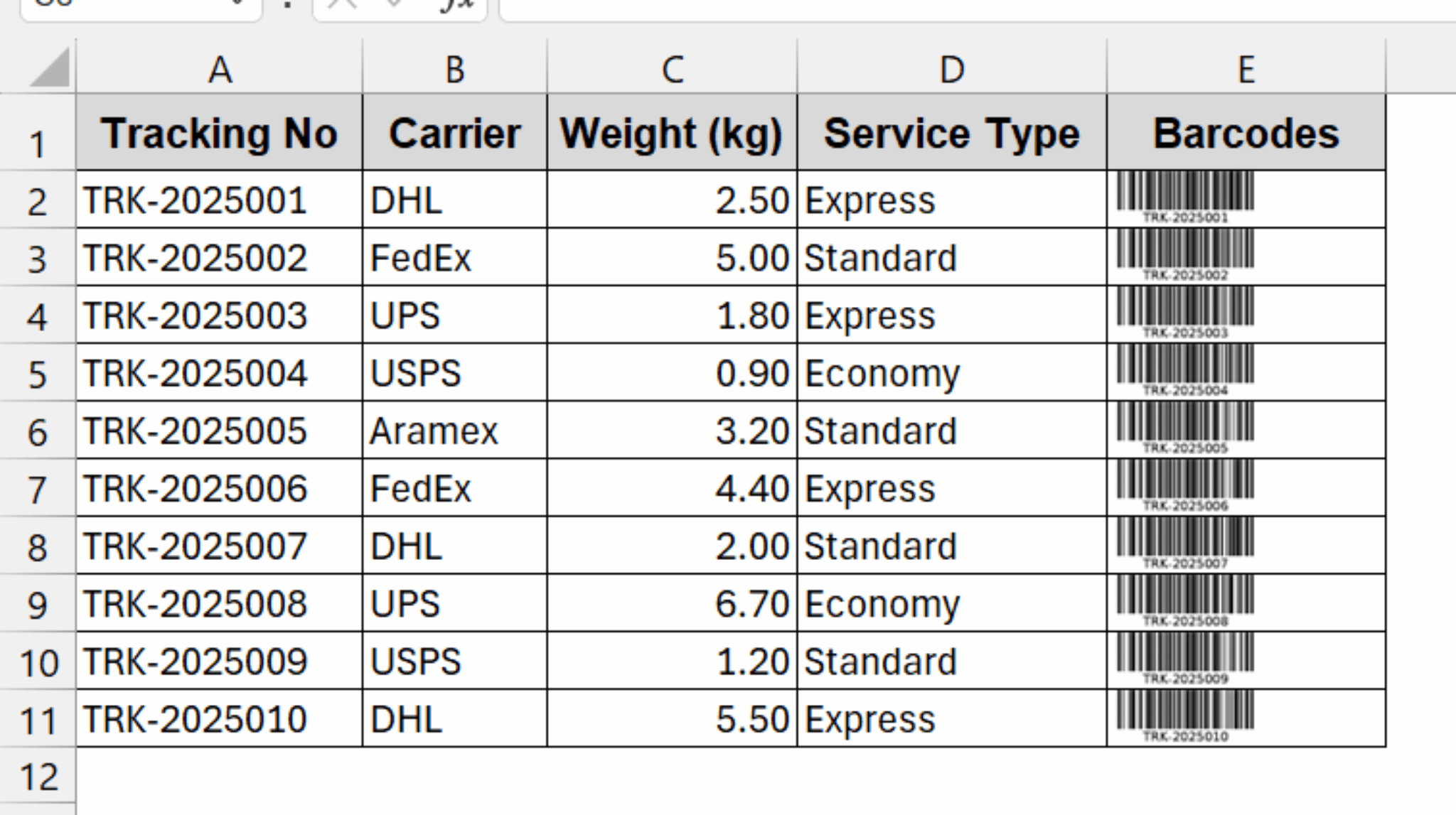Select row 5 header
The image size is (1456, 815).
(x=39, y=373)
